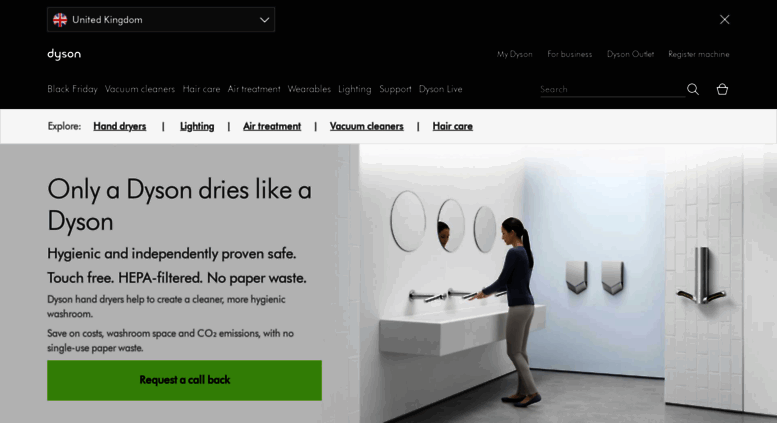Viewport: 777px width, 423px height.
Task: Open the My Dyson link
Action: pos(514,54)
